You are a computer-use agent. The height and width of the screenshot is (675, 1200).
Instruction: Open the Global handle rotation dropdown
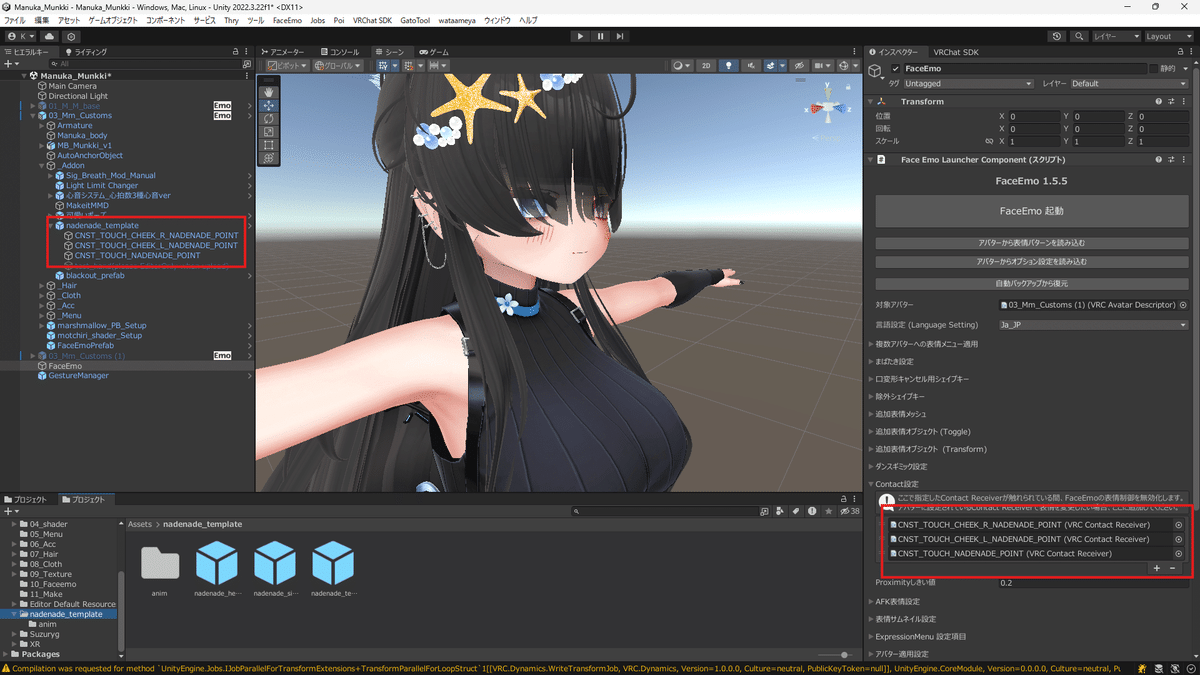pos(338,66)
